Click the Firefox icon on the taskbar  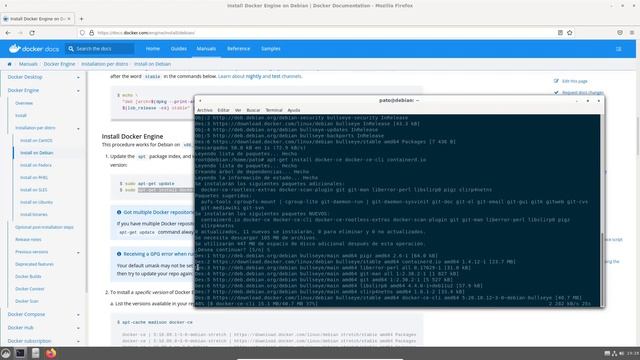[51, 353]
